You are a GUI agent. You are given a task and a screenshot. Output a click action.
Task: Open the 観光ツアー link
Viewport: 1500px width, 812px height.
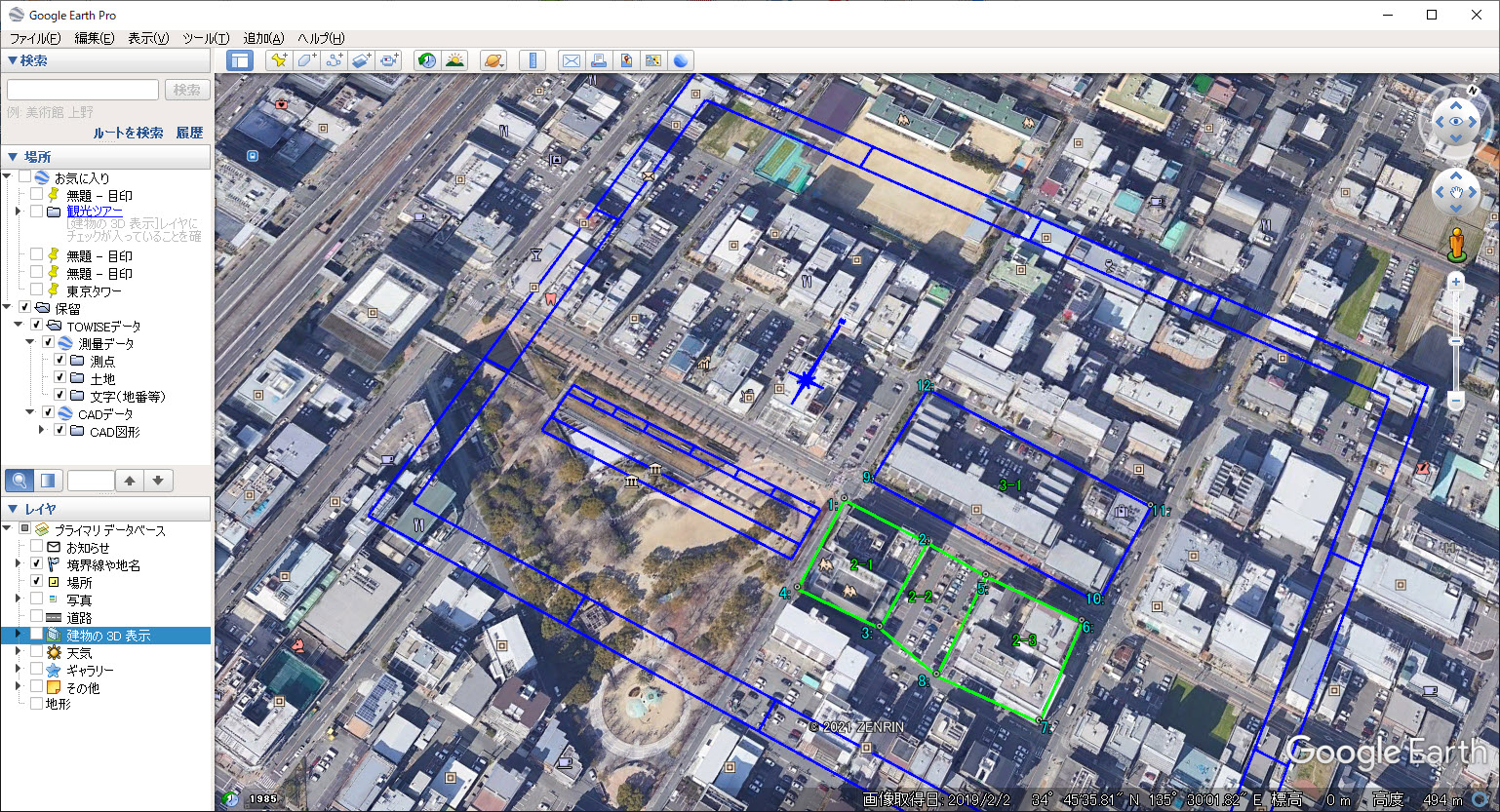tap(95, 211)
